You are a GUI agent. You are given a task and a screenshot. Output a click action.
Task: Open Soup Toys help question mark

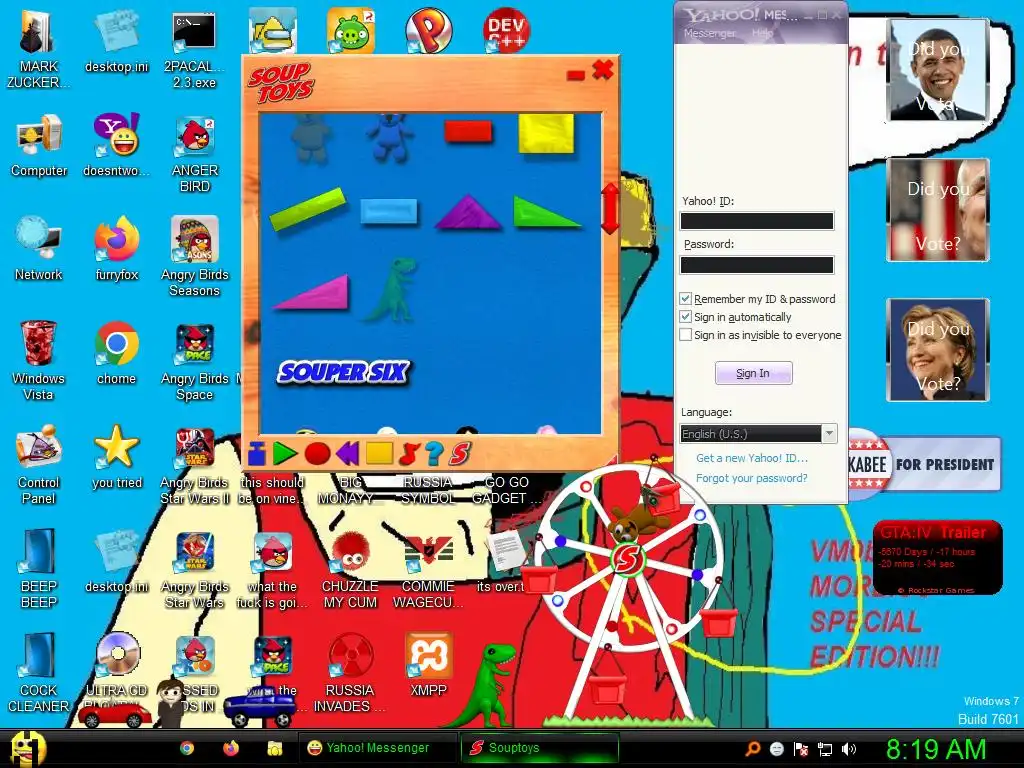click(x=434, y=453)
